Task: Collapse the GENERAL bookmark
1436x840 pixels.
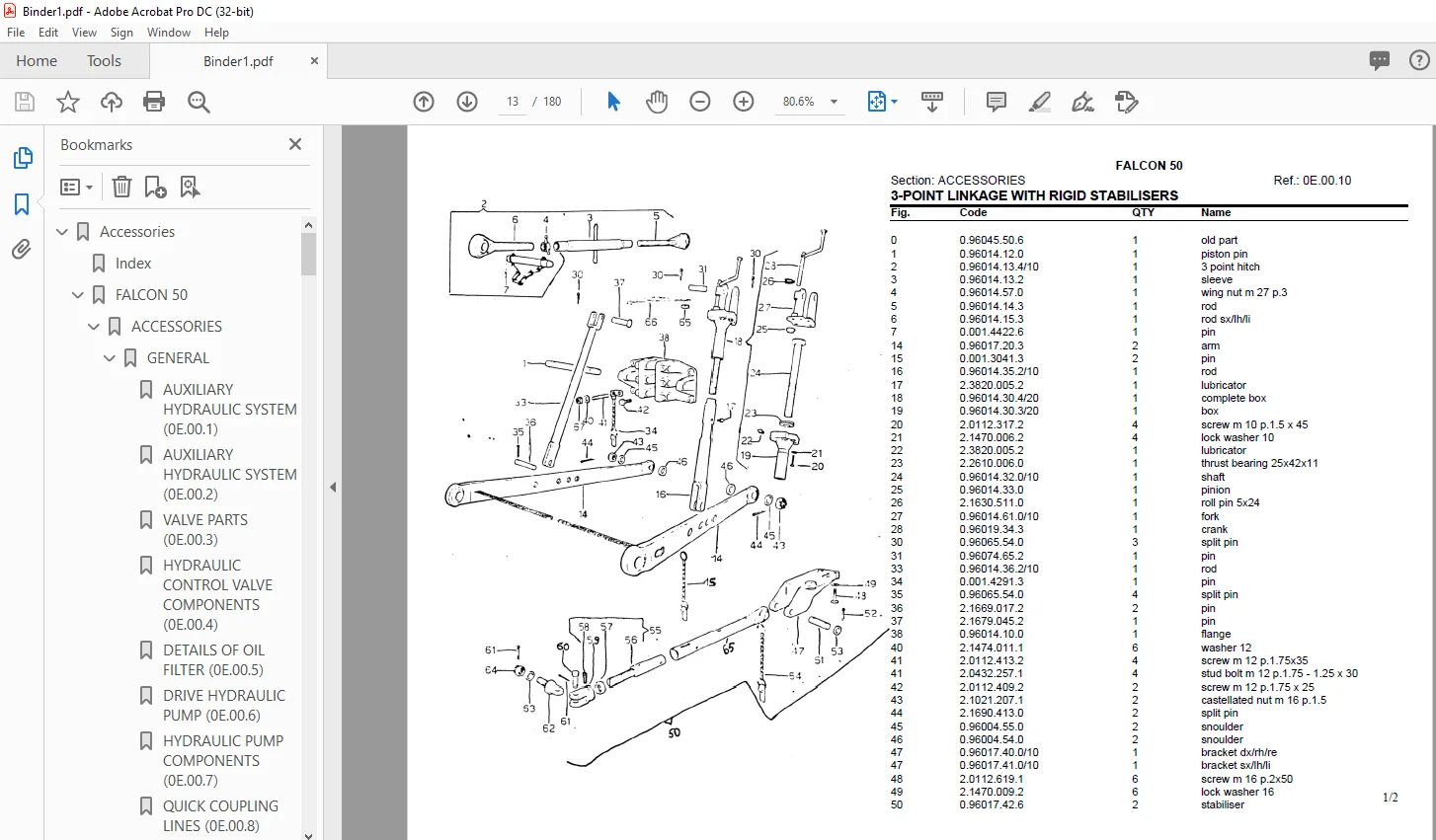Action: [x=110, y=358]
